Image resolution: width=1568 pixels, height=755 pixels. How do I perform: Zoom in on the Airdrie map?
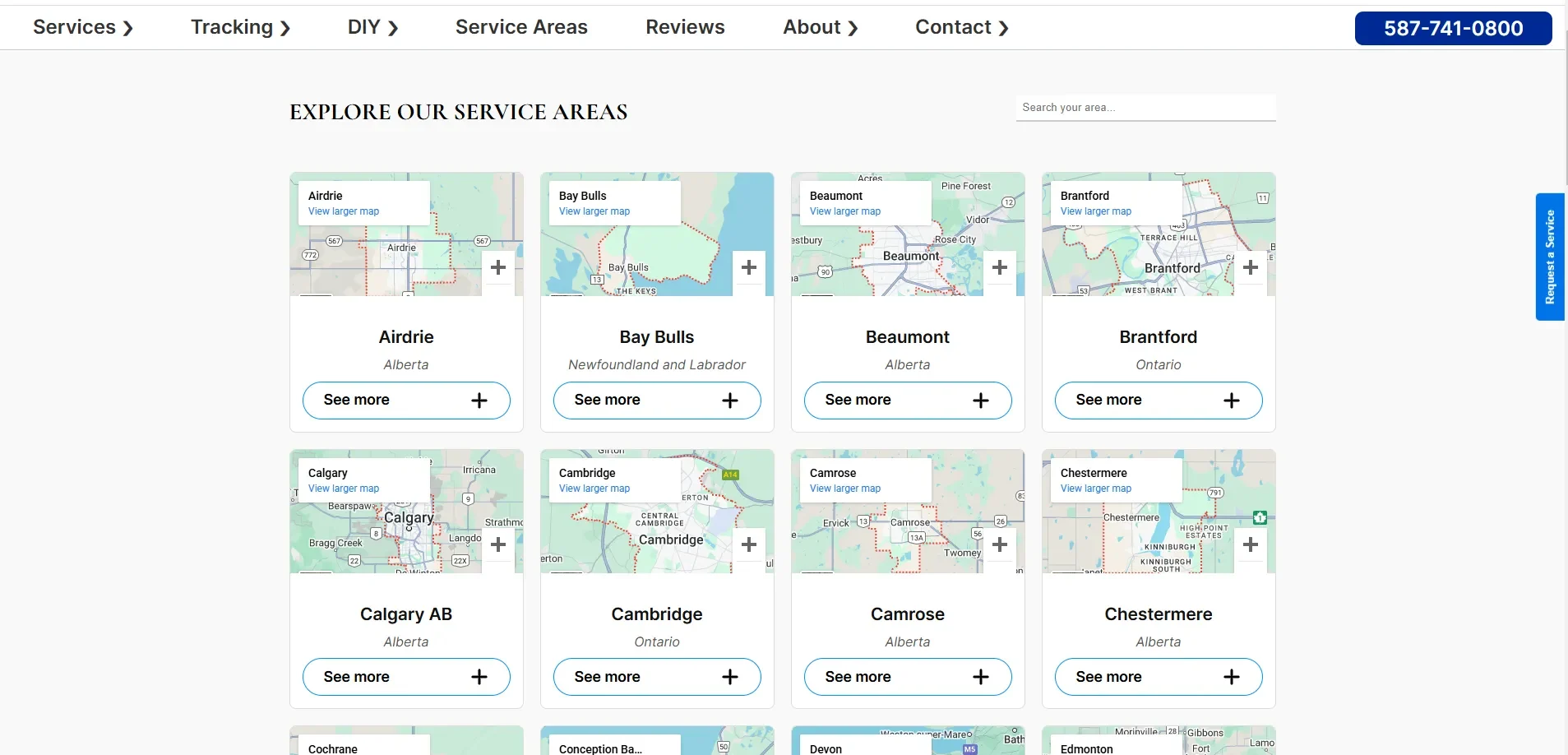[x=498, y=267]
